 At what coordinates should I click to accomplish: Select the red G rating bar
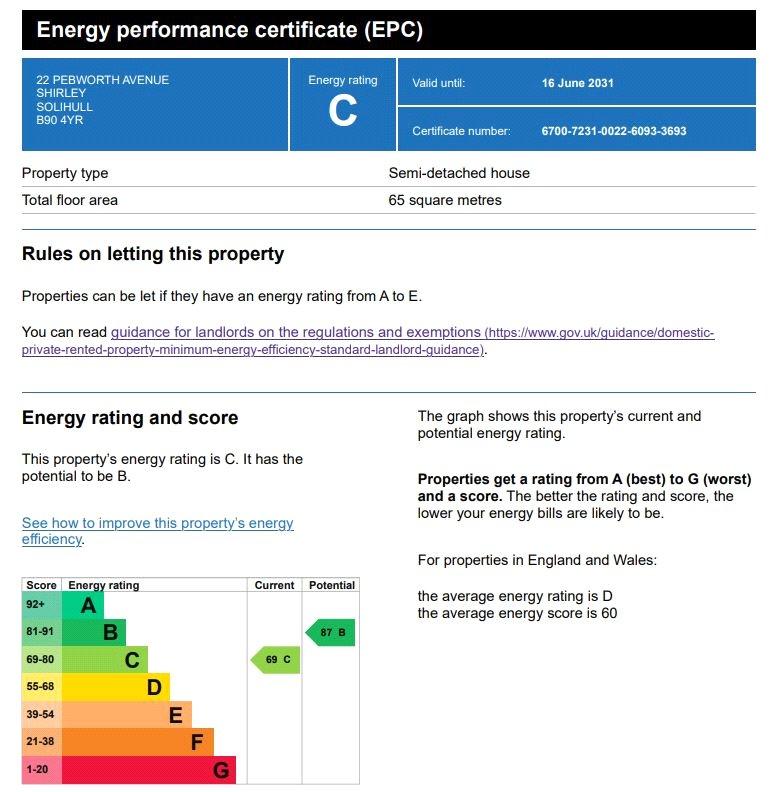[149, 770]
